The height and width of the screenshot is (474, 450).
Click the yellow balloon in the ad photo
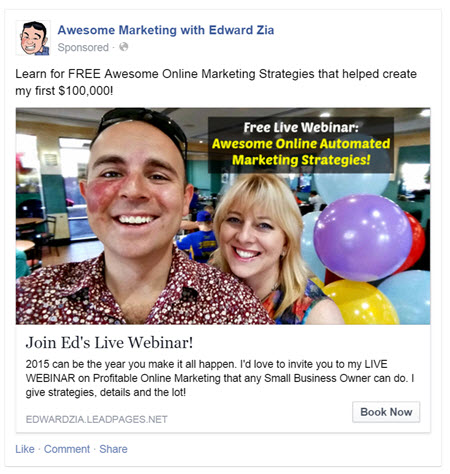pos(362,302)
